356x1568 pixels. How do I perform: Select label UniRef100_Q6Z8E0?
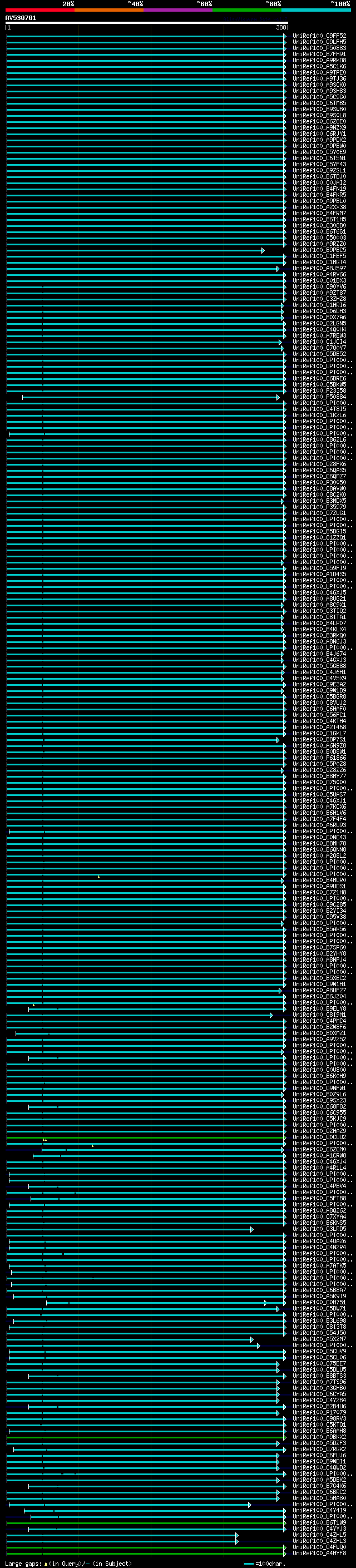click(x=319, y=121)
